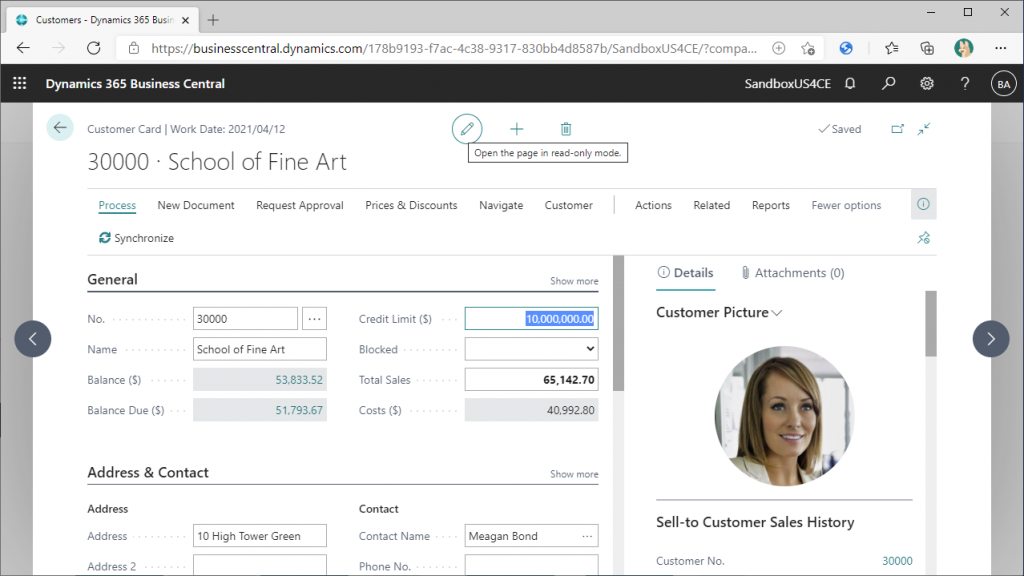Open the Reports menu

point(771,205)
